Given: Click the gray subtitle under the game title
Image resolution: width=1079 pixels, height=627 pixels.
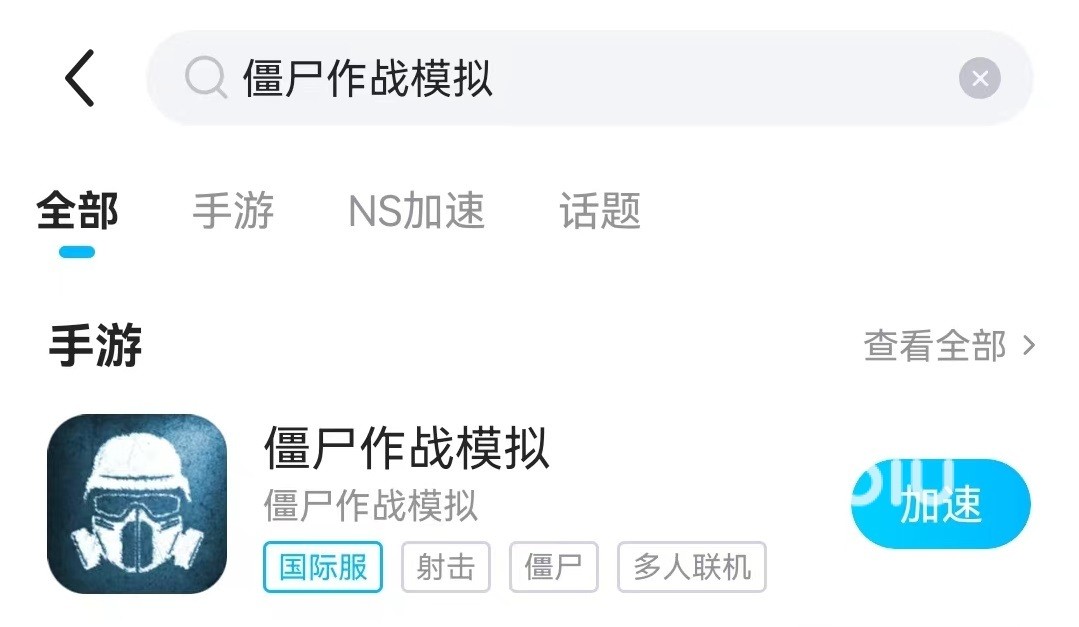Looking at the screenshot, I should tap(370, 506).
